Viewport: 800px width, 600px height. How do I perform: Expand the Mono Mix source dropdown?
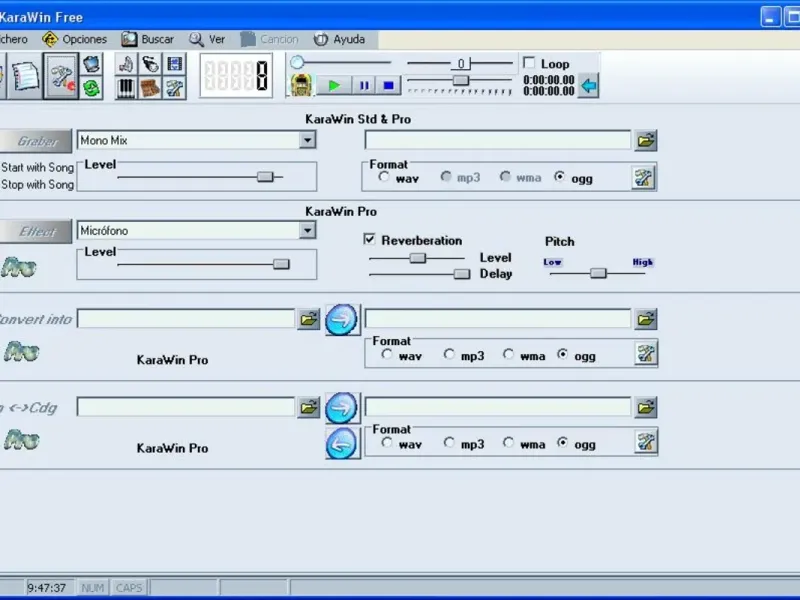pos(307,140)
